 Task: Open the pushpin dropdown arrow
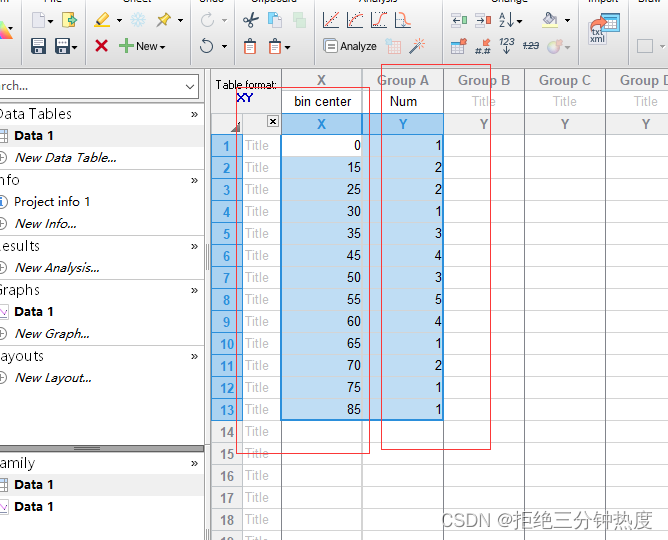[x=181, y=20]
